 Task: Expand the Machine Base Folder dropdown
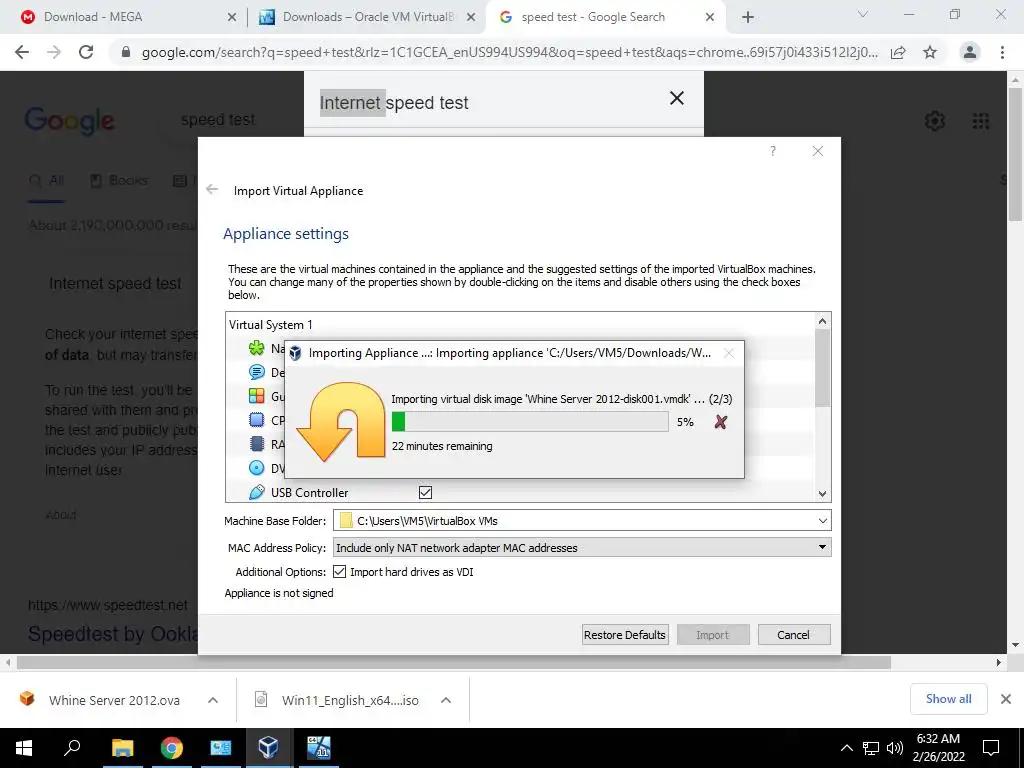click(823, 520)
